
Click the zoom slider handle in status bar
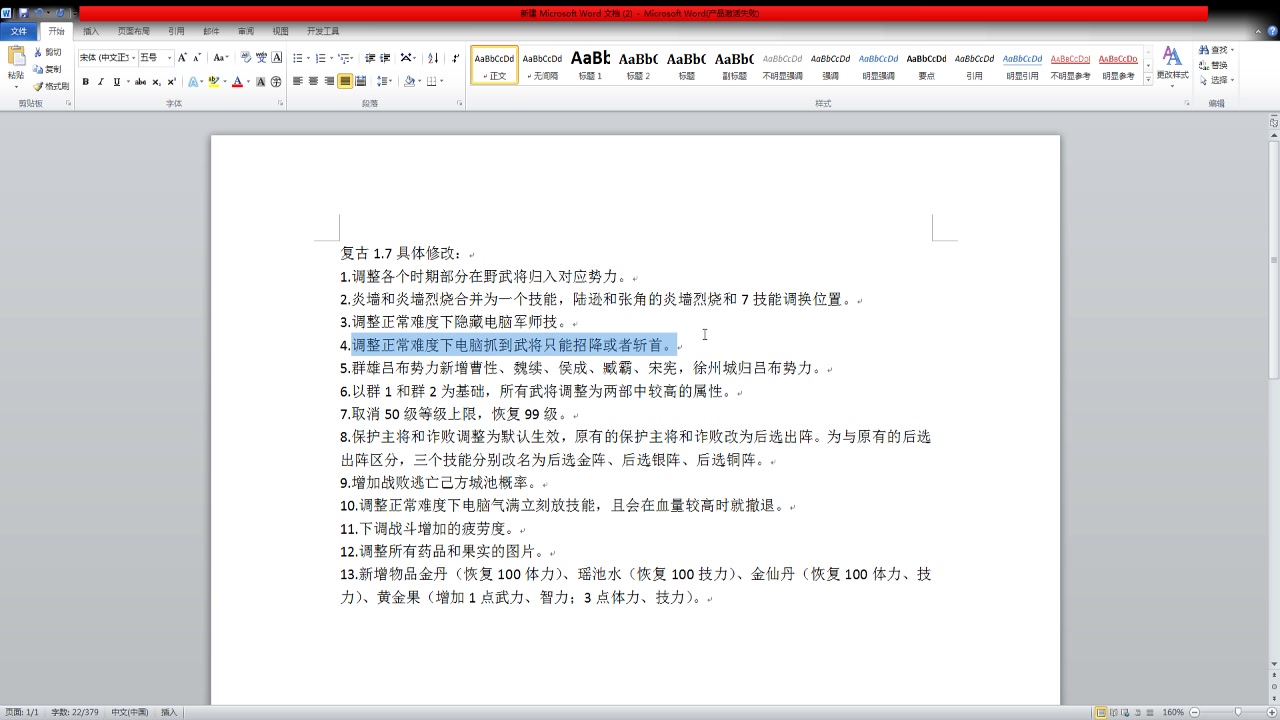pyautogui.click(x=1238, y=712)
